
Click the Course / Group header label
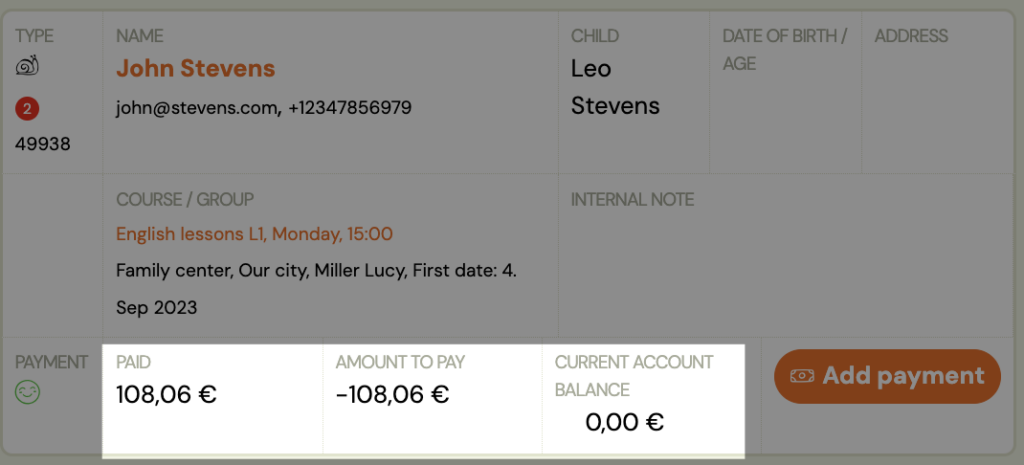[x=185, y=199]
